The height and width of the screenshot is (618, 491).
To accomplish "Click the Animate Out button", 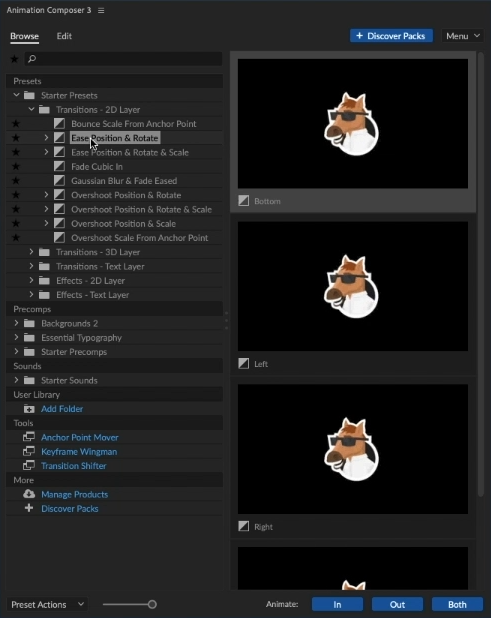I will point(397,604).
